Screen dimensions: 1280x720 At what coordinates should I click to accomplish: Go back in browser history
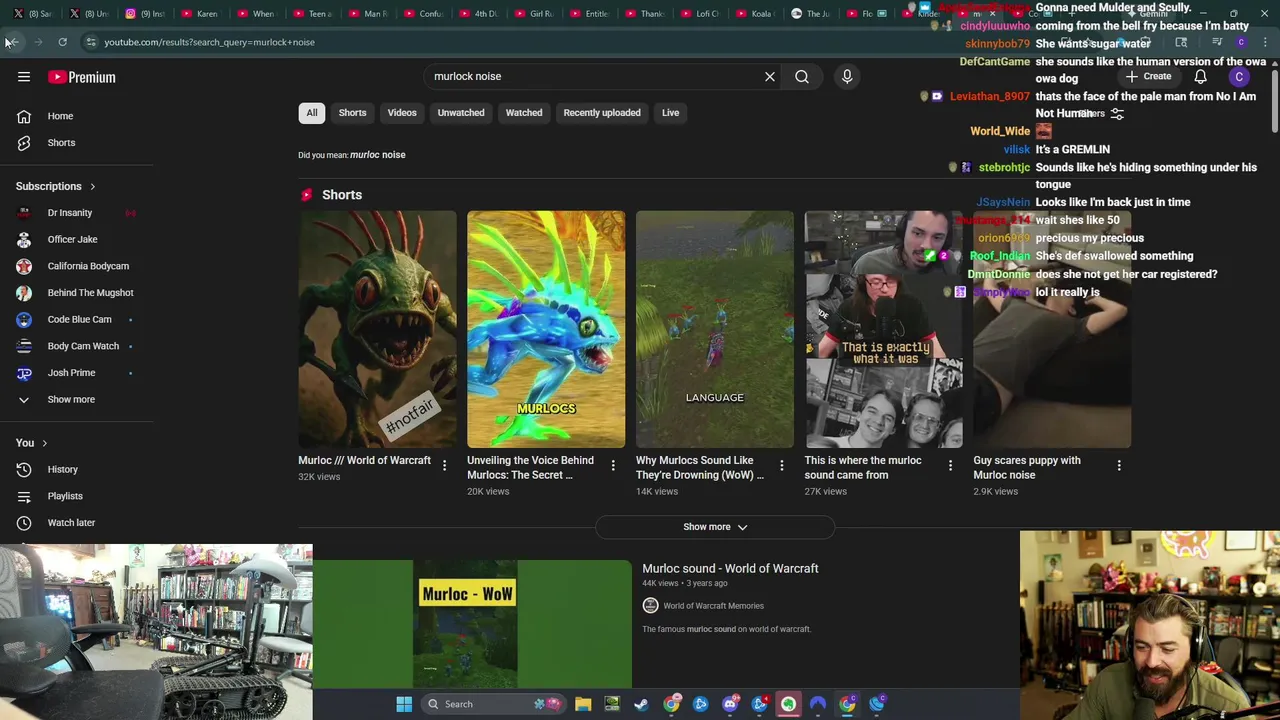tap(12, 42)
